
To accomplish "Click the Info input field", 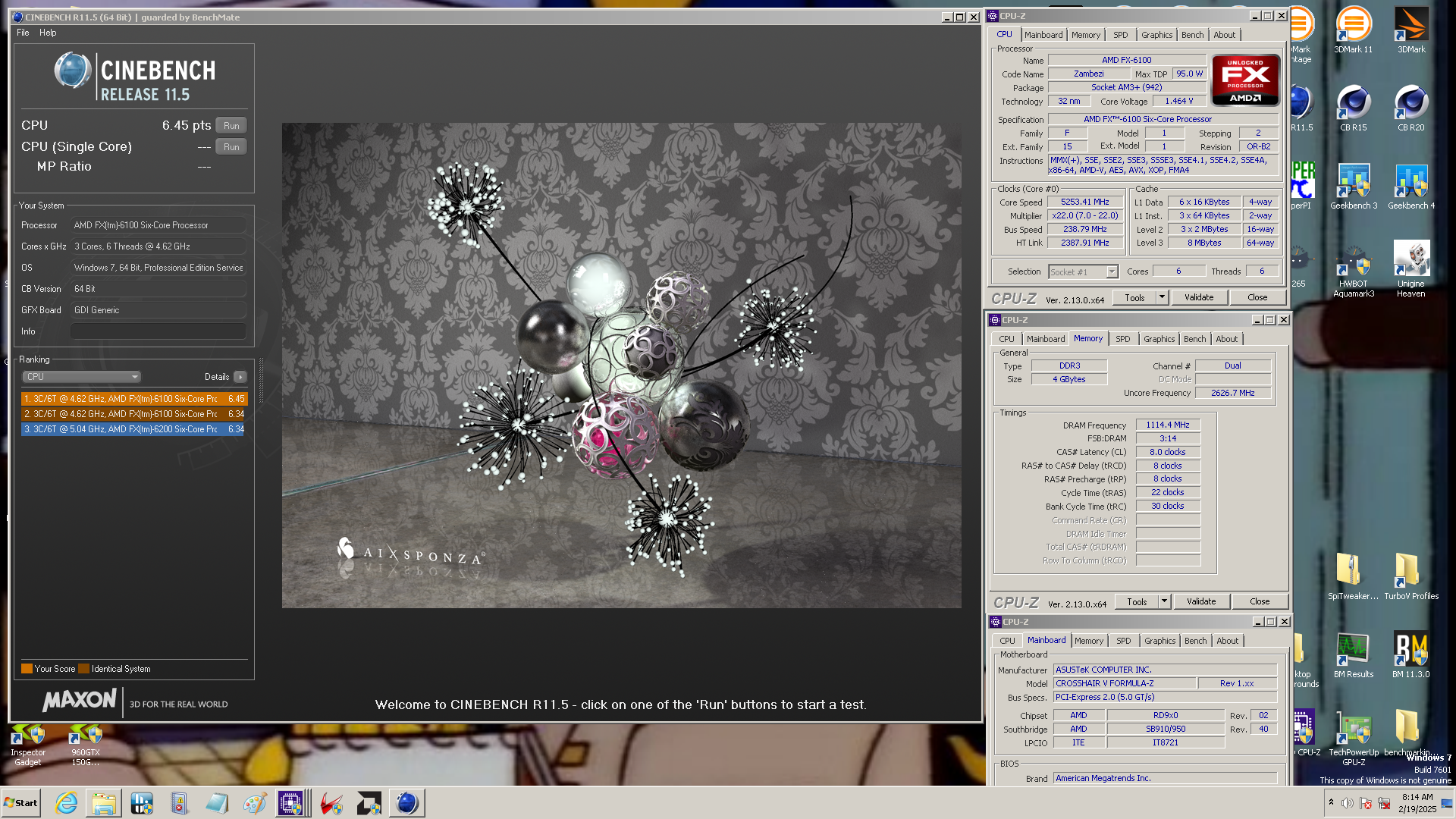I will click(158, 331).
